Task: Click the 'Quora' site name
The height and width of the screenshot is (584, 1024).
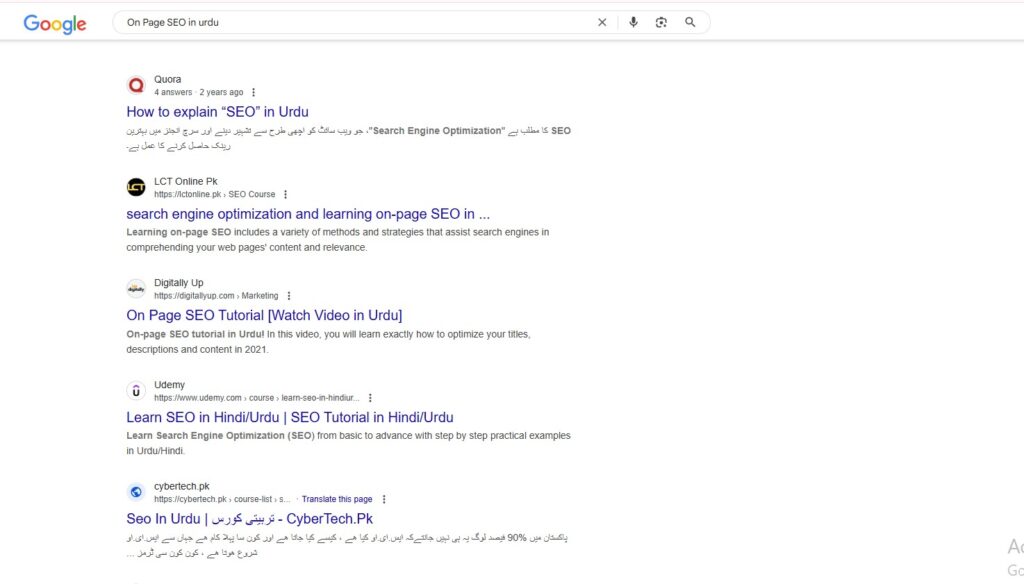Action: coord(168,79)
